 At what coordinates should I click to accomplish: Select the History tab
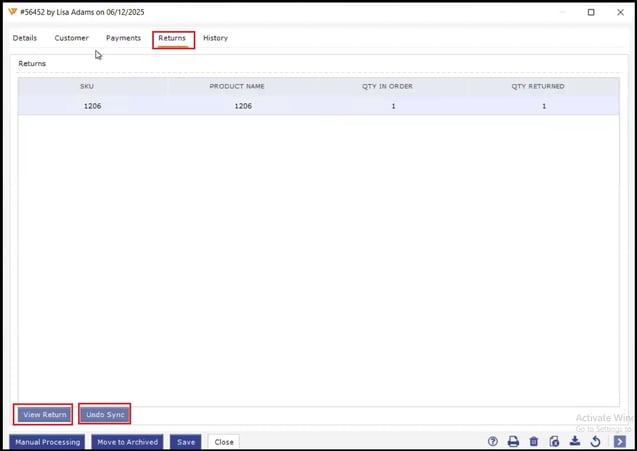[x=215, y=38]
